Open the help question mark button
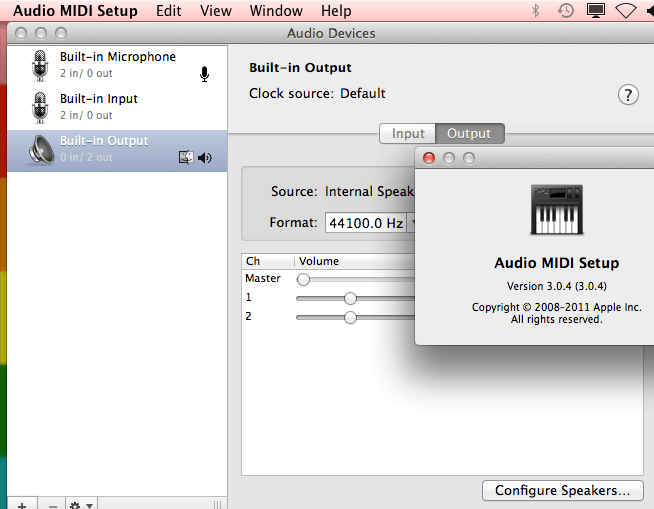Image resolution: width=654 pixels, height=509 pixels. coord(628,95)
